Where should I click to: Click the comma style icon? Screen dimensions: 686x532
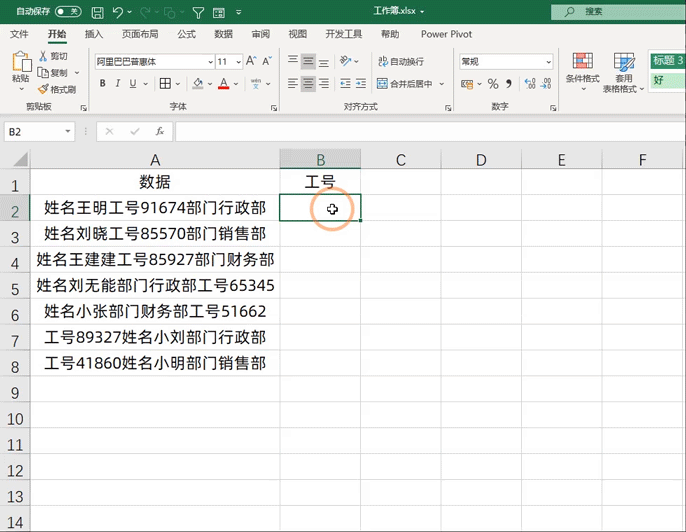509,83
